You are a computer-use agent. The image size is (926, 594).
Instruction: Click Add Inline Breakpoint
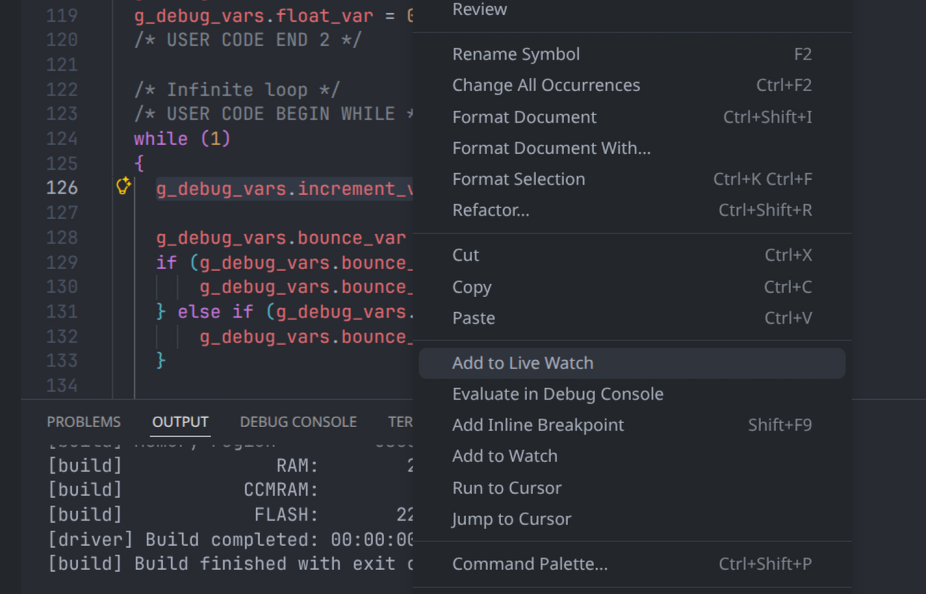pos(632,425)
